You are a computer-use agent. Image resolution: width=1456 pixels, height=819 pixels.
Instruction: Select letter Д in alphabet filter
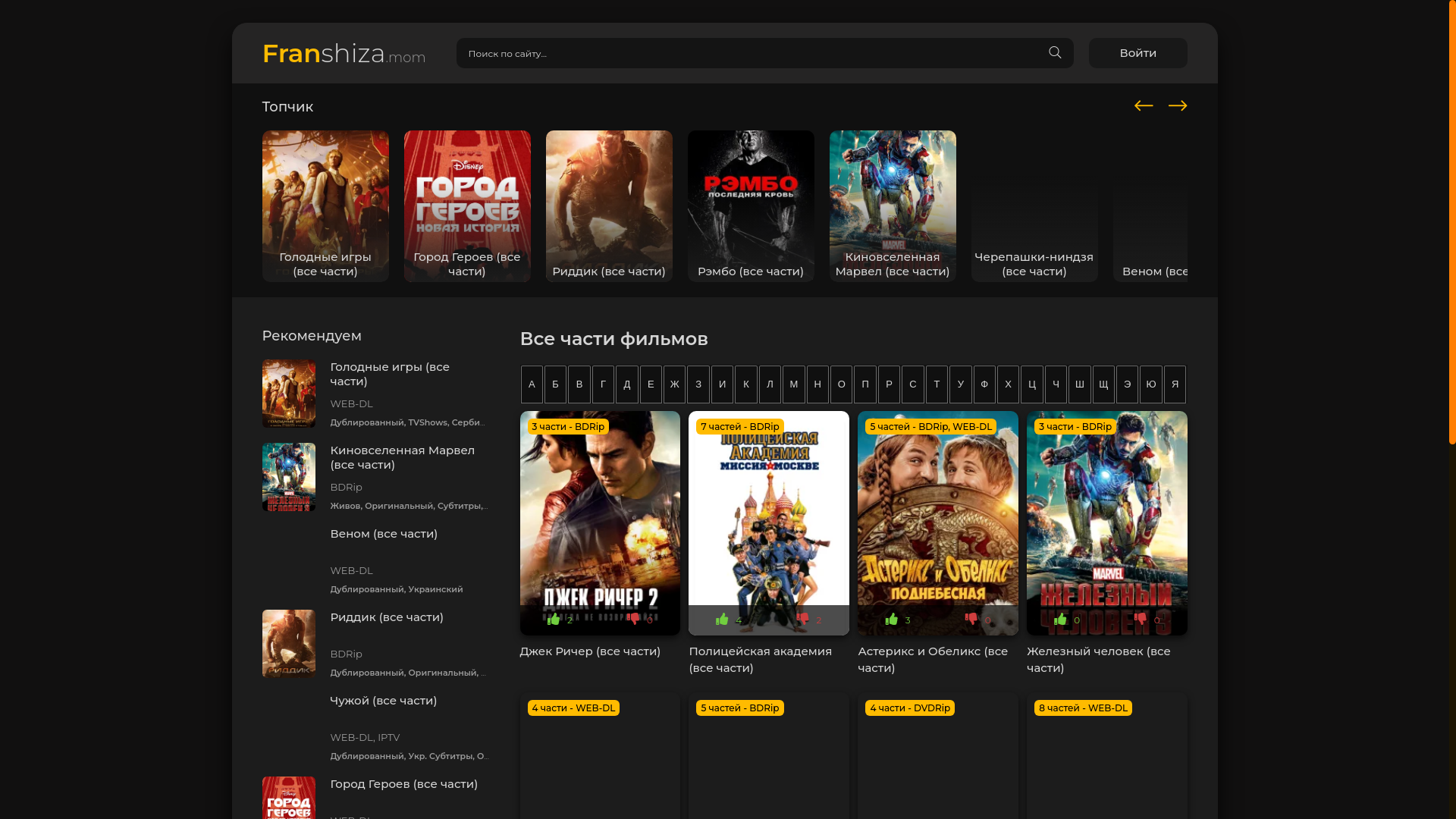tap(626, 384)
